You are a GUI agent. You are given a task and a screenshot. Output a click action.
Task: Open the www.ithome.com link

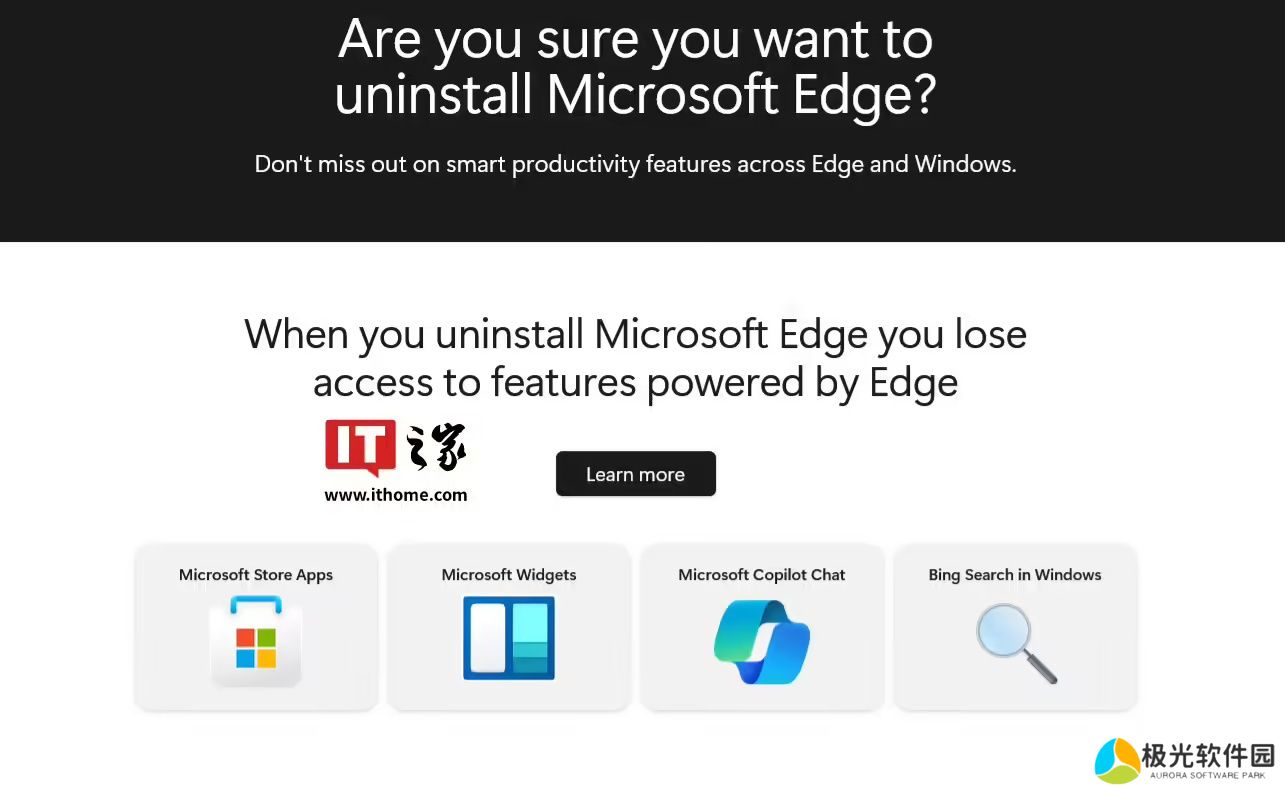395,494
